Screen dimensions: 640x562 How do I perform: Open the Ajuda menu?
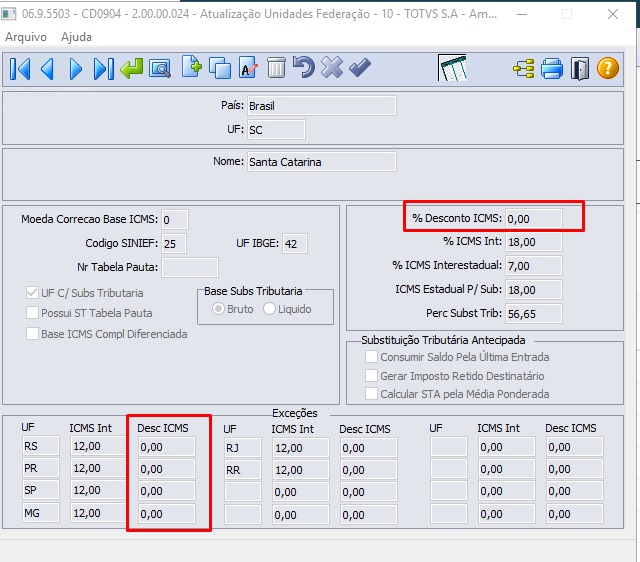[x=76, y=37]
